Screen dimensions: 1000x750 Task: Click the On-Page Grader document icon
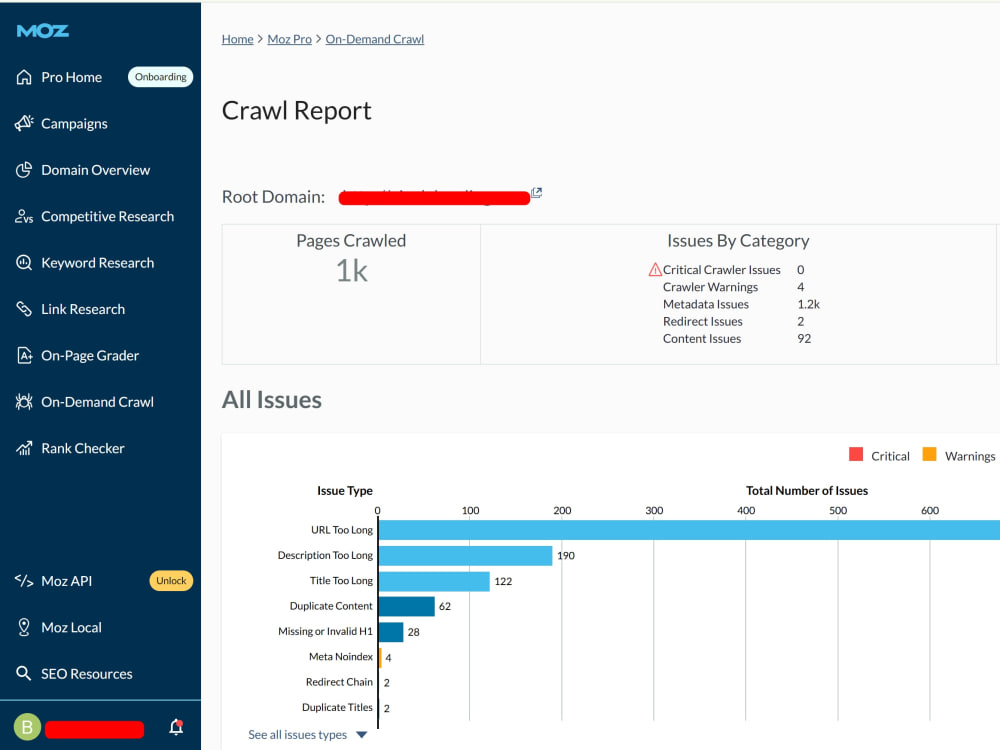[24, 355]
